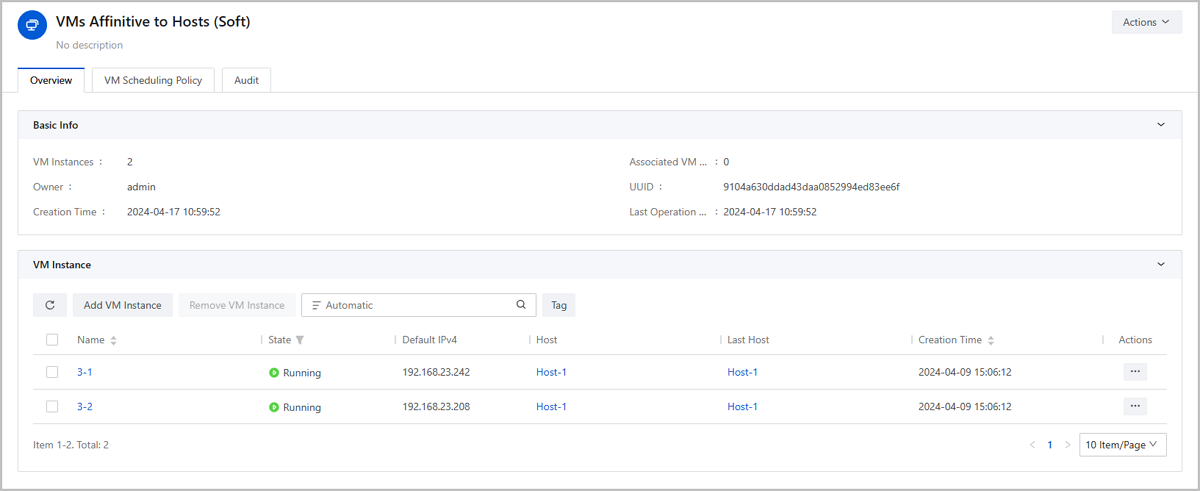Open more actions for VM 3-2
The image size is (1200, 491).
click(1134, 407)
